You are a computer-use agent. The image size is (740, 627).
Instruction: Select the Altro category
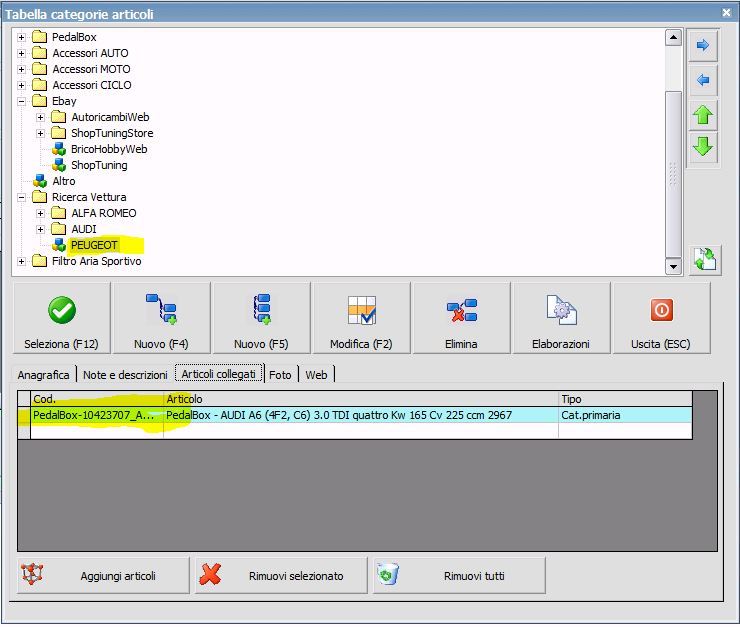[x=64, y=181]
